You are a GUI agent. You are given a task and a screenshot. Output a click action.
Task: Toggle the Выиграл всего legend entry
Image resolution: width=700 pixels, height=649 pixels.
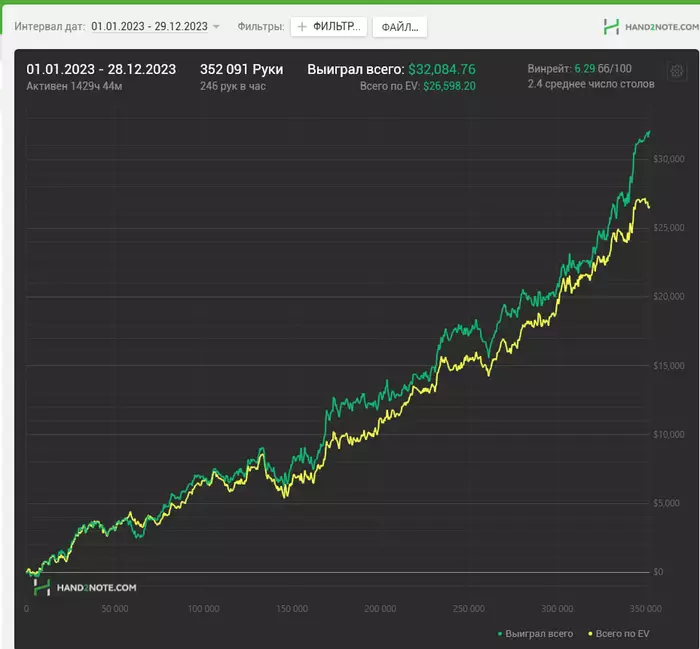[x=535, y=633]
